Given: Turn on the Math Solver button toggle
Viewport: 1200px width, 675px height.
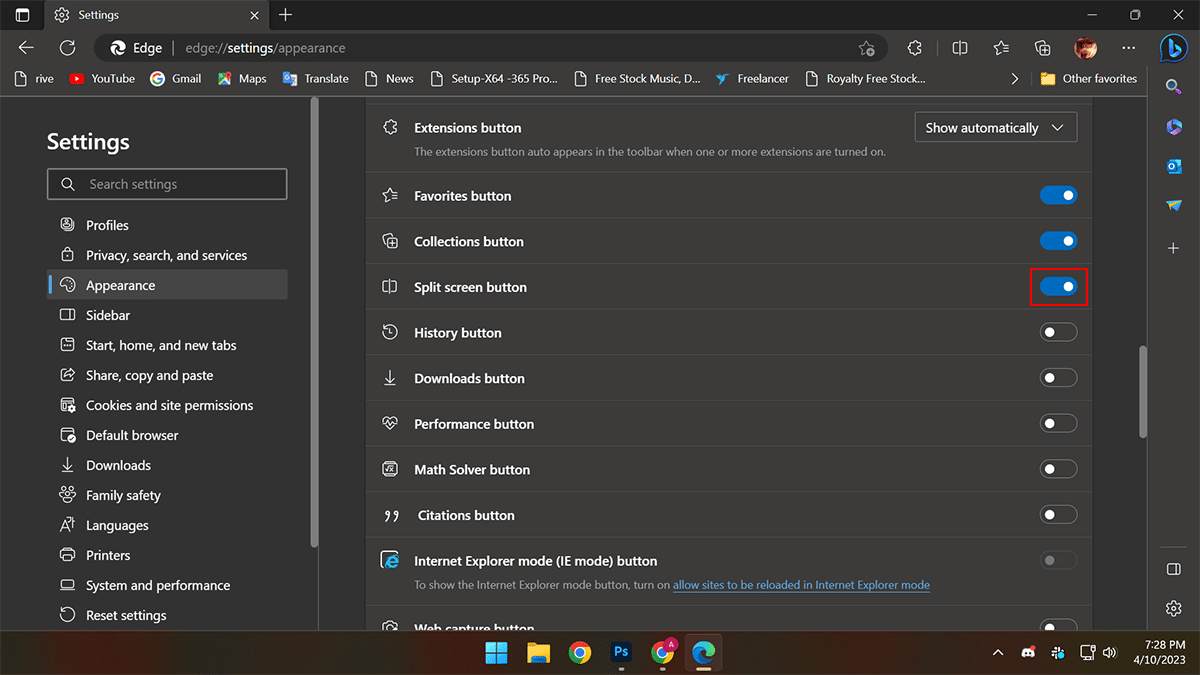Looking at the screenshot, I should [1058, 469].
